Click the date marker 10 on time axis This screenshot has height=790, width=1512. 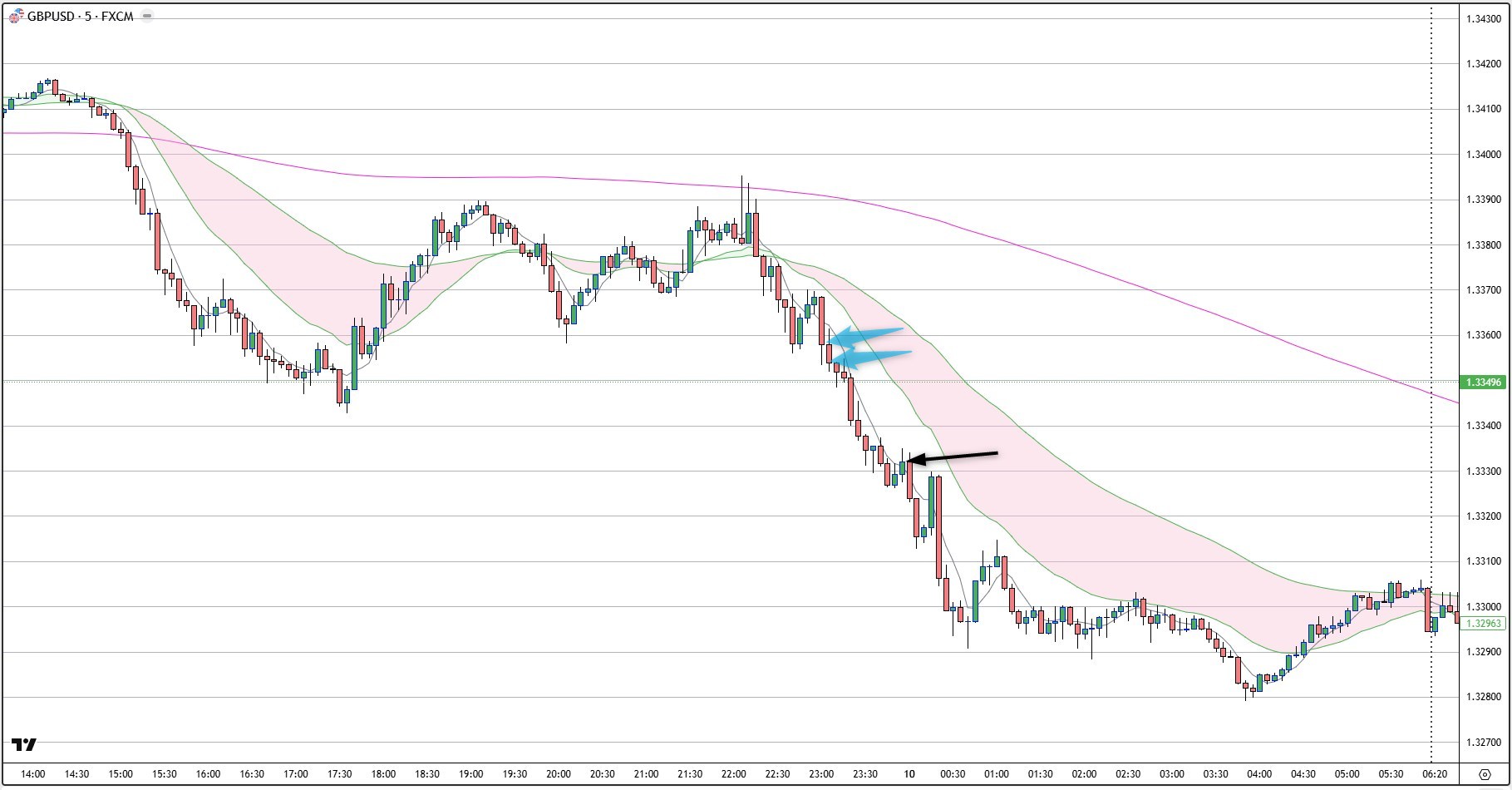coord(909,774)
